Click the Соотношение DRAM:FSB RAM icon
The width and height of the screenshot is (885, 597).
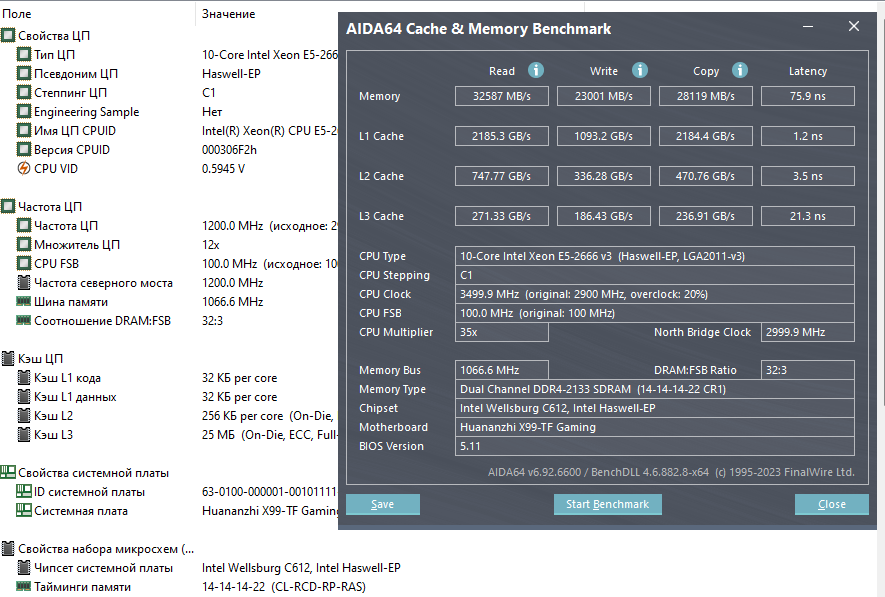pyautogui.click(x=24, y=321)
